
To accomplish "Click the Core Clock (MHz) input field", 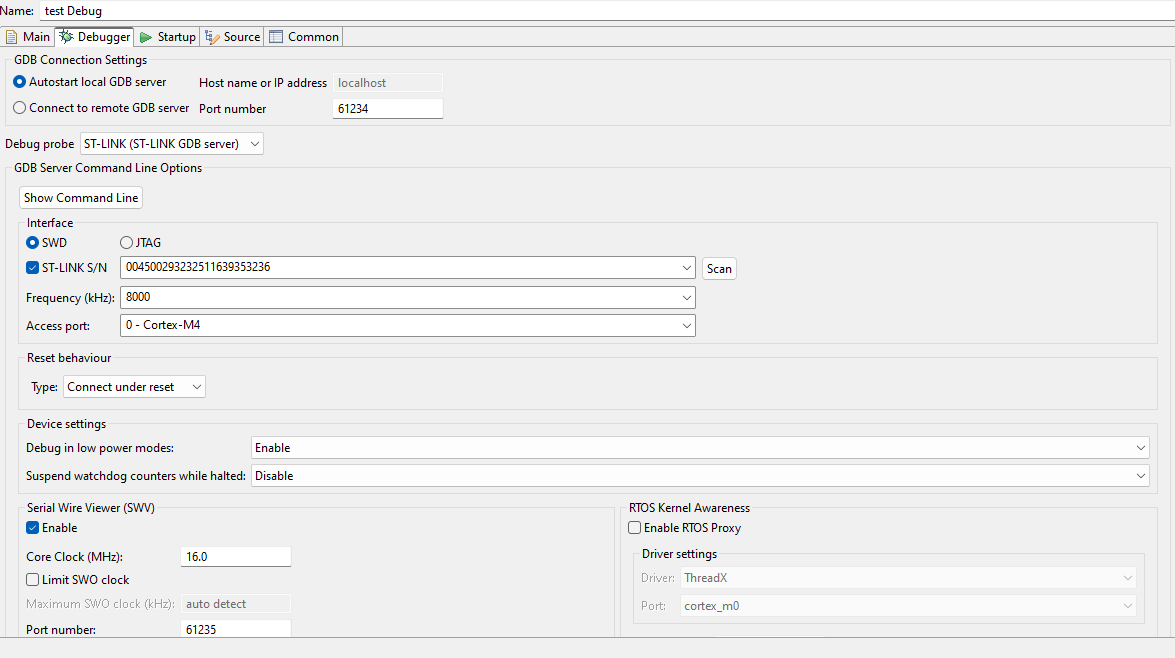I will 236,557.
